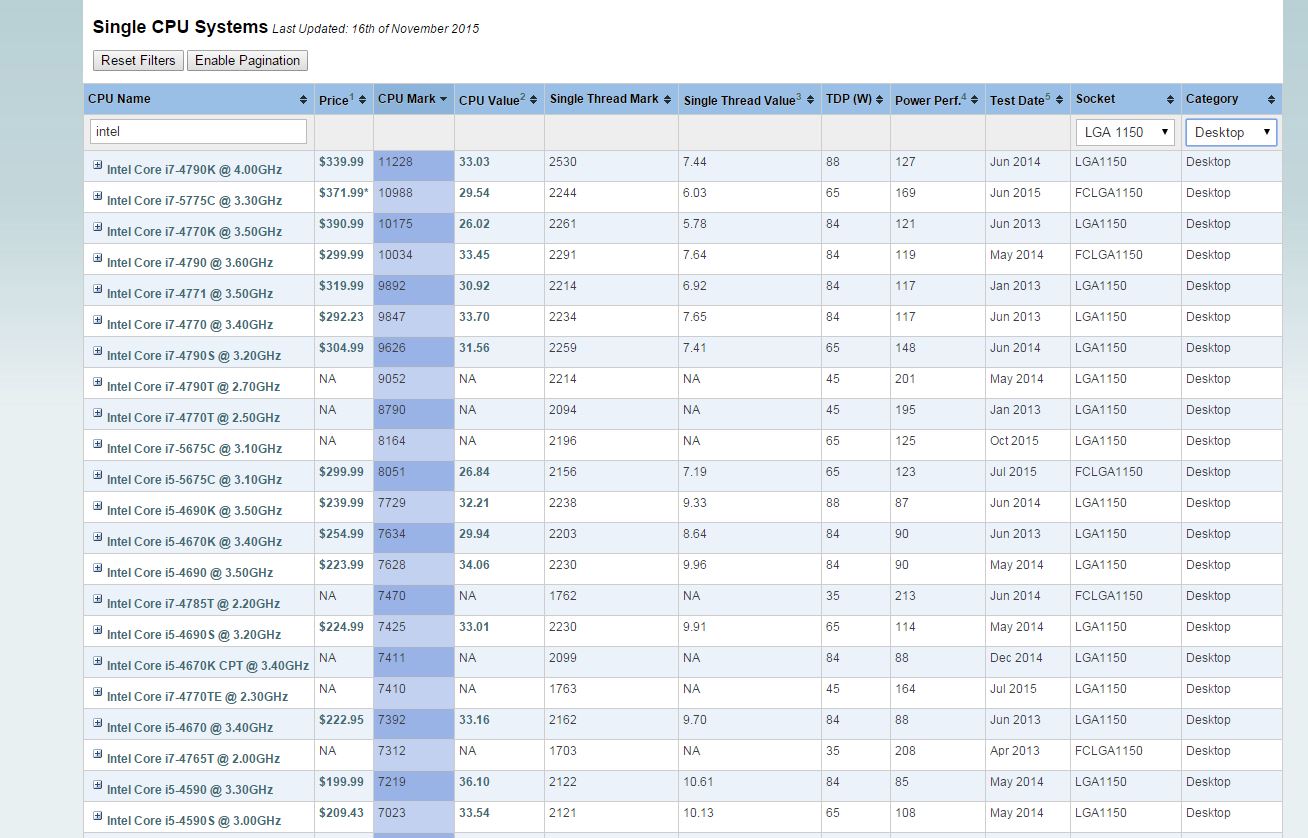
Task: Expand the Intel Core i5-4590 @ 3.30GHz row
Action: [x=98, y=785]
